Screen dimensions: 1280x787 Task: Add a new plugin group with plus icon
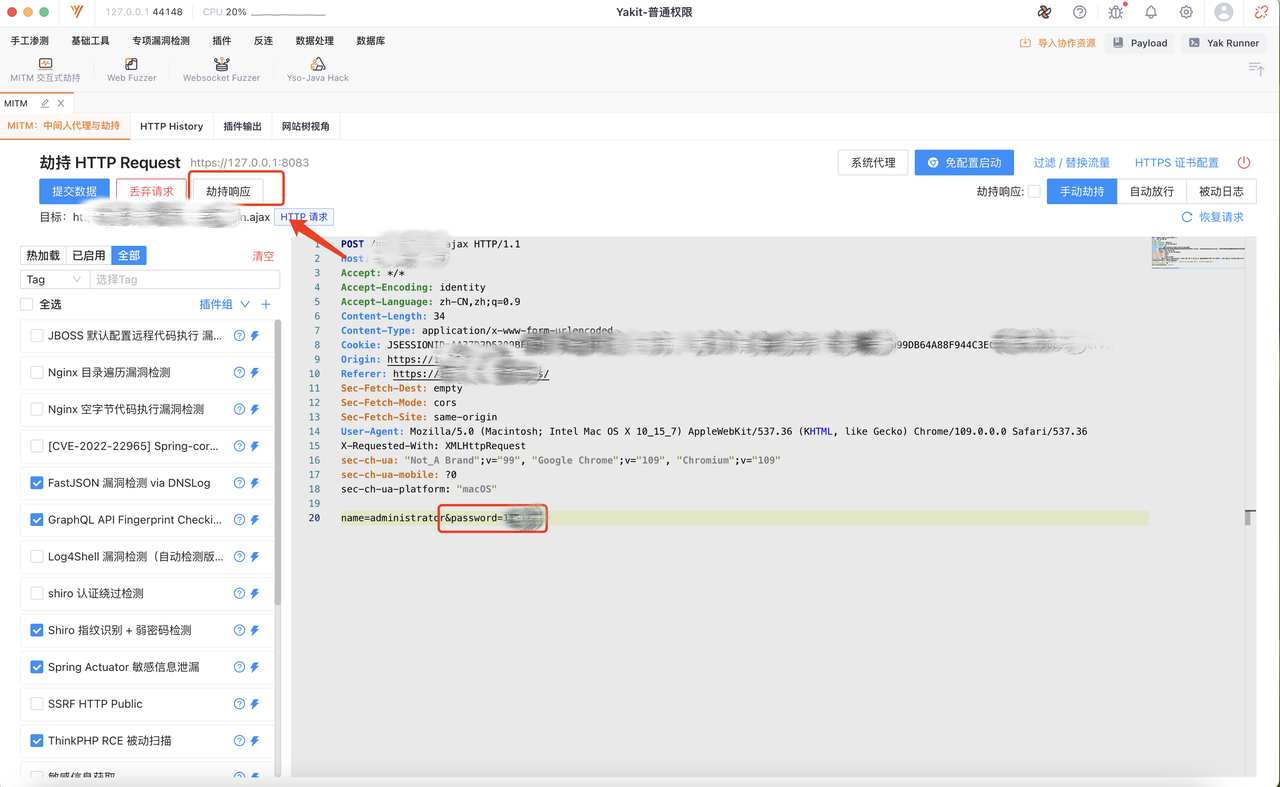click(x=266, y=304)
